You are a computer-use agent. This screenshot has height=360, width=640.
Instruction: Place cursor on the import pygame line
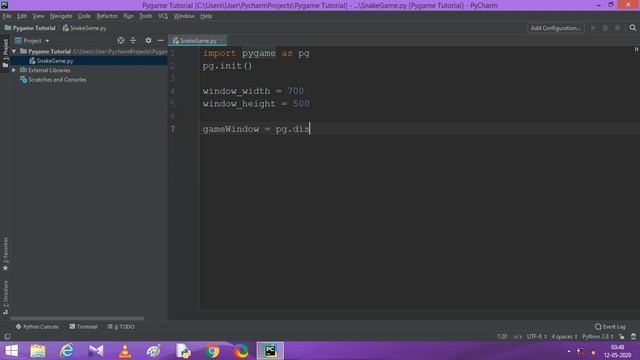click(x=256, y=53)
